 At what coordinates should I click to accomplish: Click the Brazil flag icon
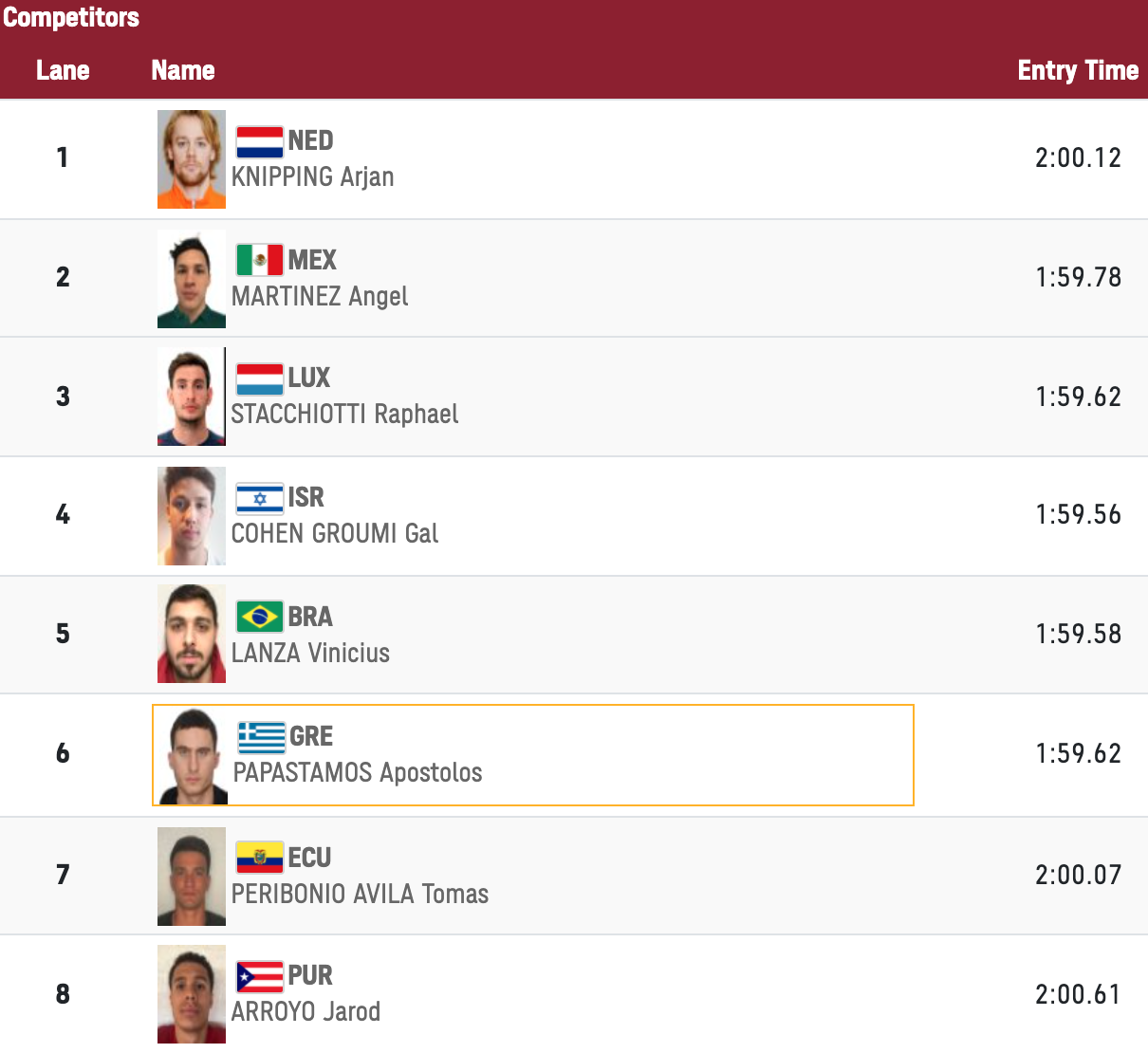click(260, 617)
